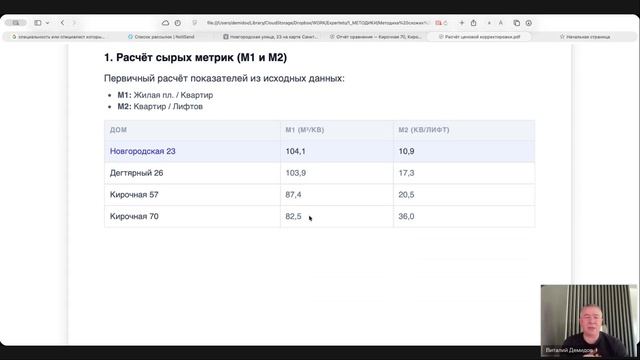Click the tab group pill at far left
Viewport: 640px width, 360px height.
[16, 23]
